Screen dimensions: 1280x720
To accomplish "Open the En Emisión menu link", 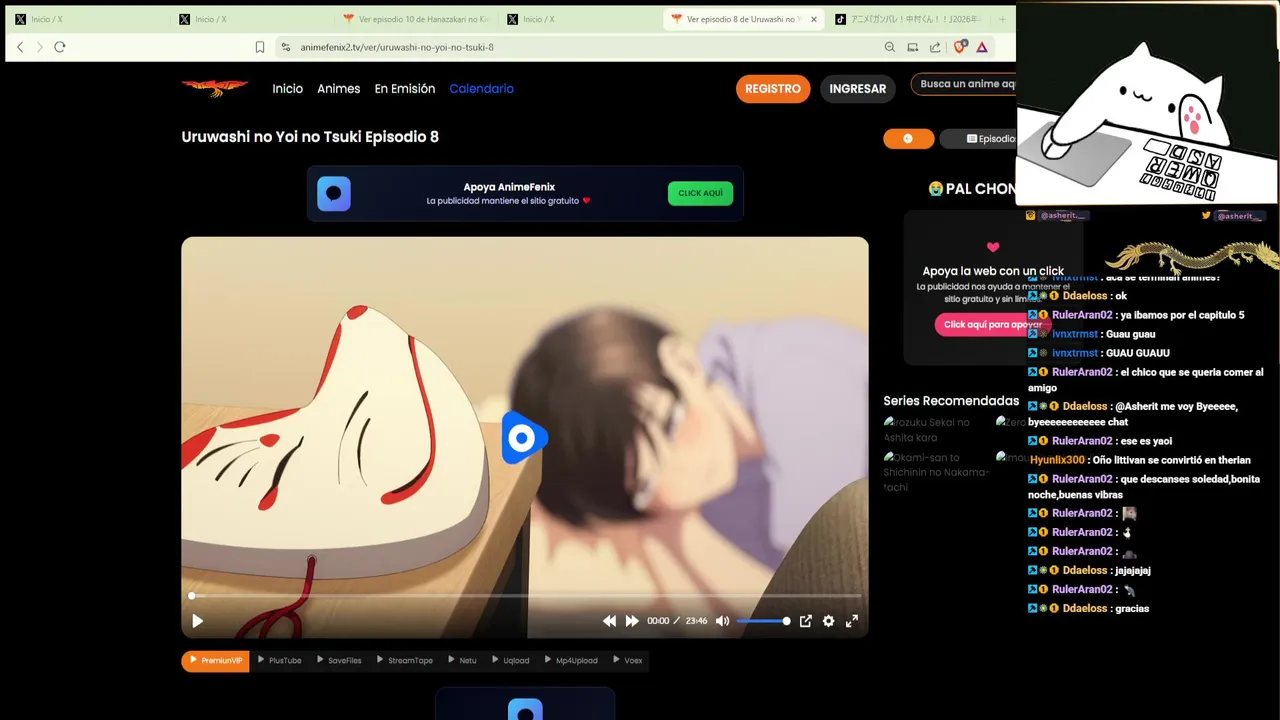I will tap(404, 89).
